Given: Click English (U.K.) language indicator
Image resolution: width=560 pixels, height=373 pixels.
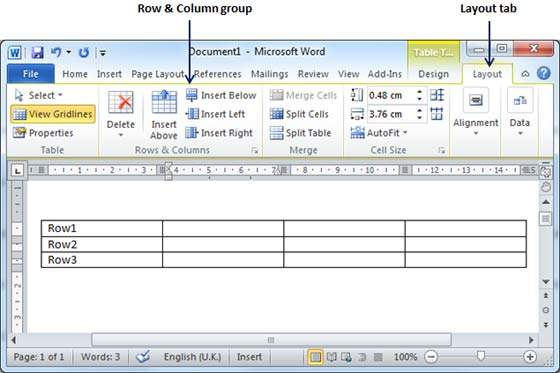Looking at the screenshot, I should click(x=192, y=357).
